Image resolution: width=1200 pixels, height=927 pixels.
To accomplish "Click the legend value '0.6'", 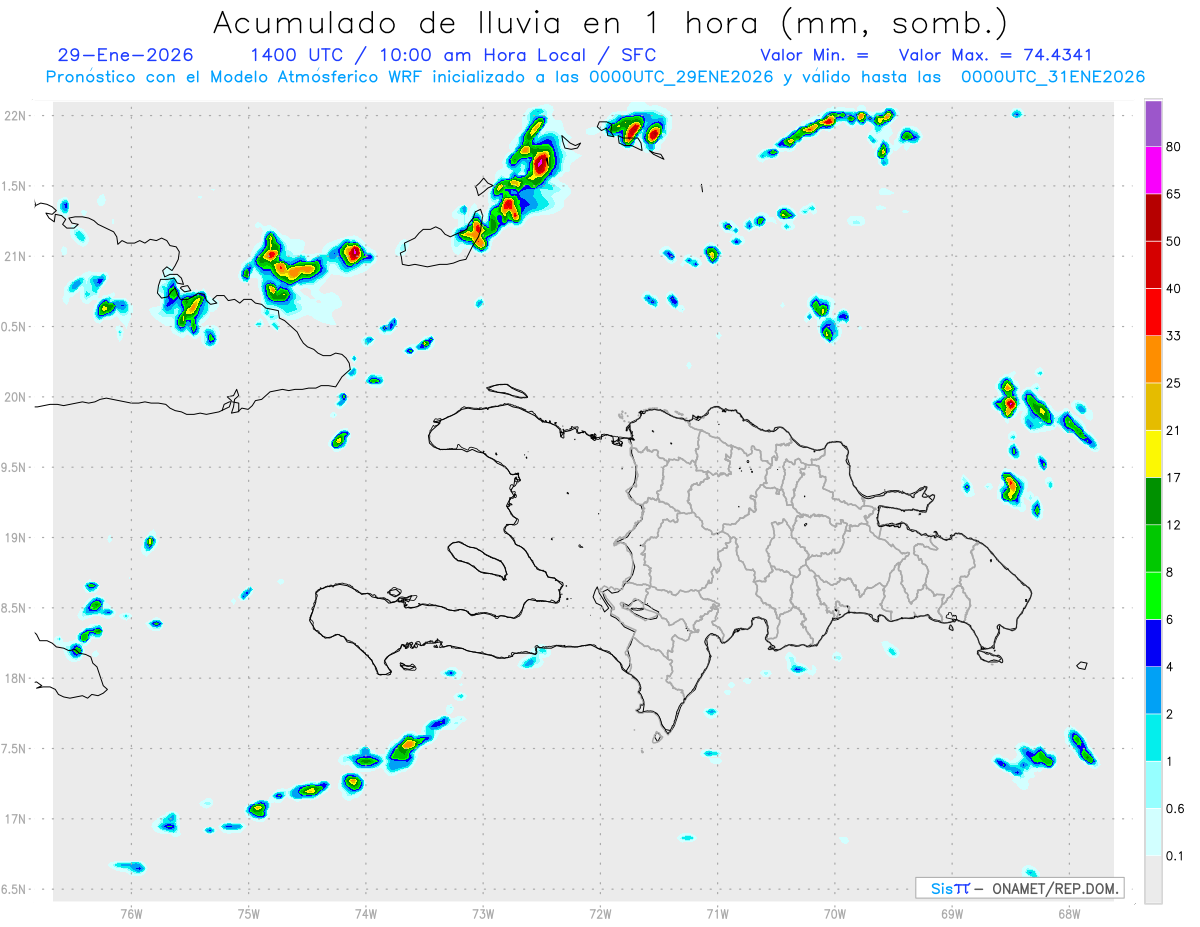I will click(x=1176, y=808).
